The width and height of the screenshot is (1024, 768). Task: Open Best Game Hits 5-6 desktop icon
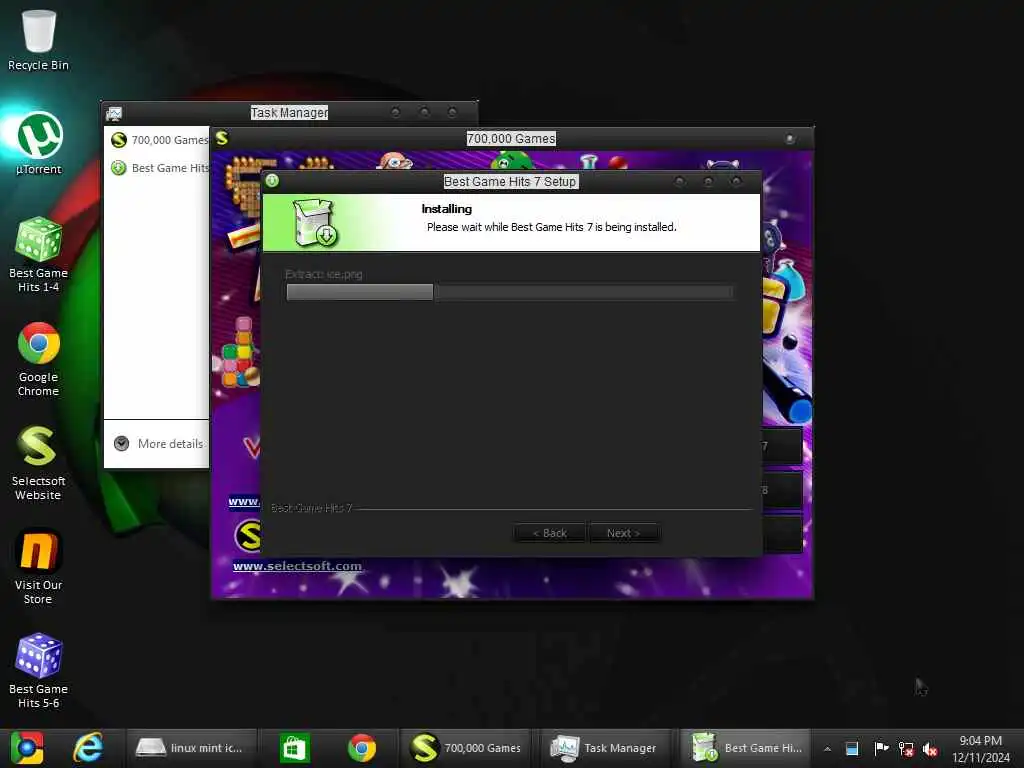(x=39, y=671)
